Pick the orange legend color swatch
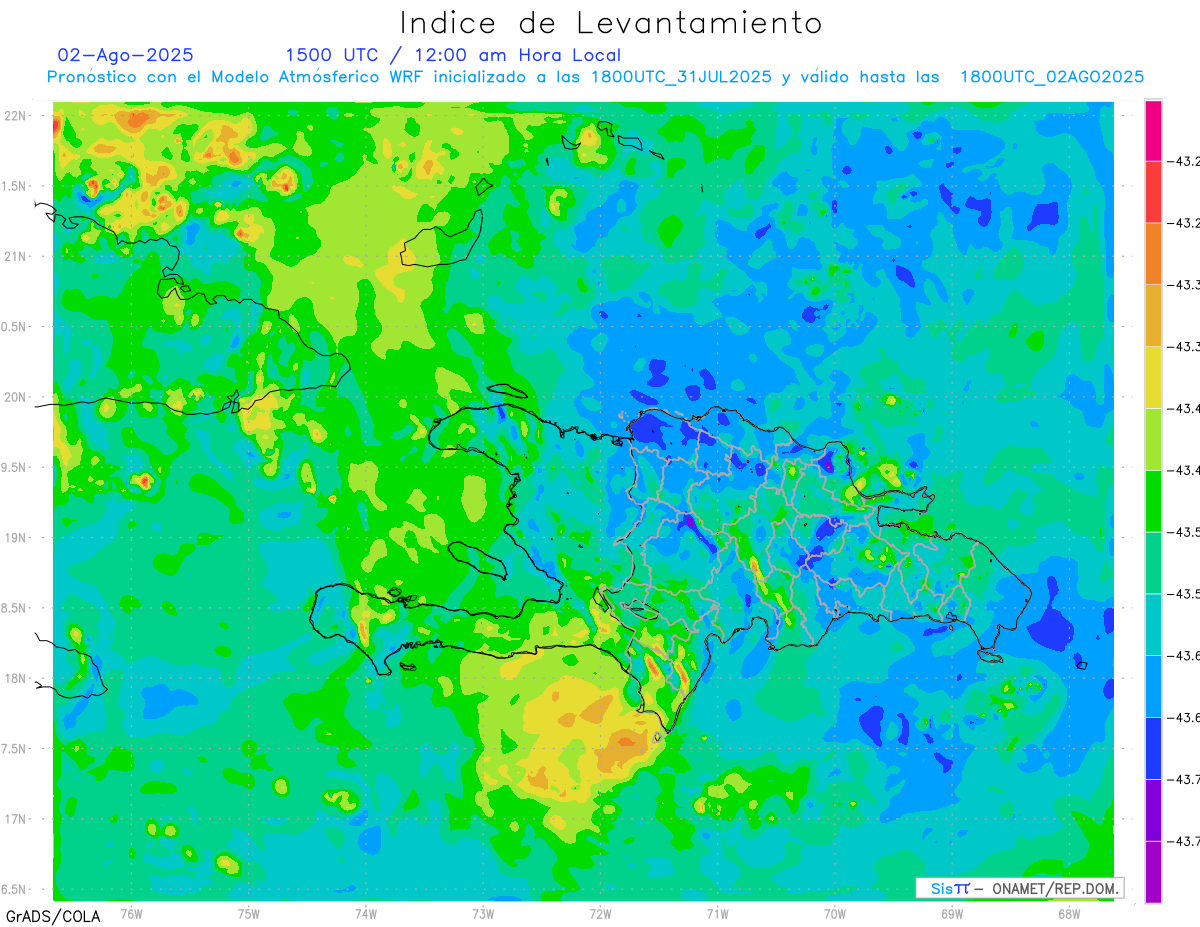The height and width of the screenshot is (927, 1200). tap(1153, 253)
